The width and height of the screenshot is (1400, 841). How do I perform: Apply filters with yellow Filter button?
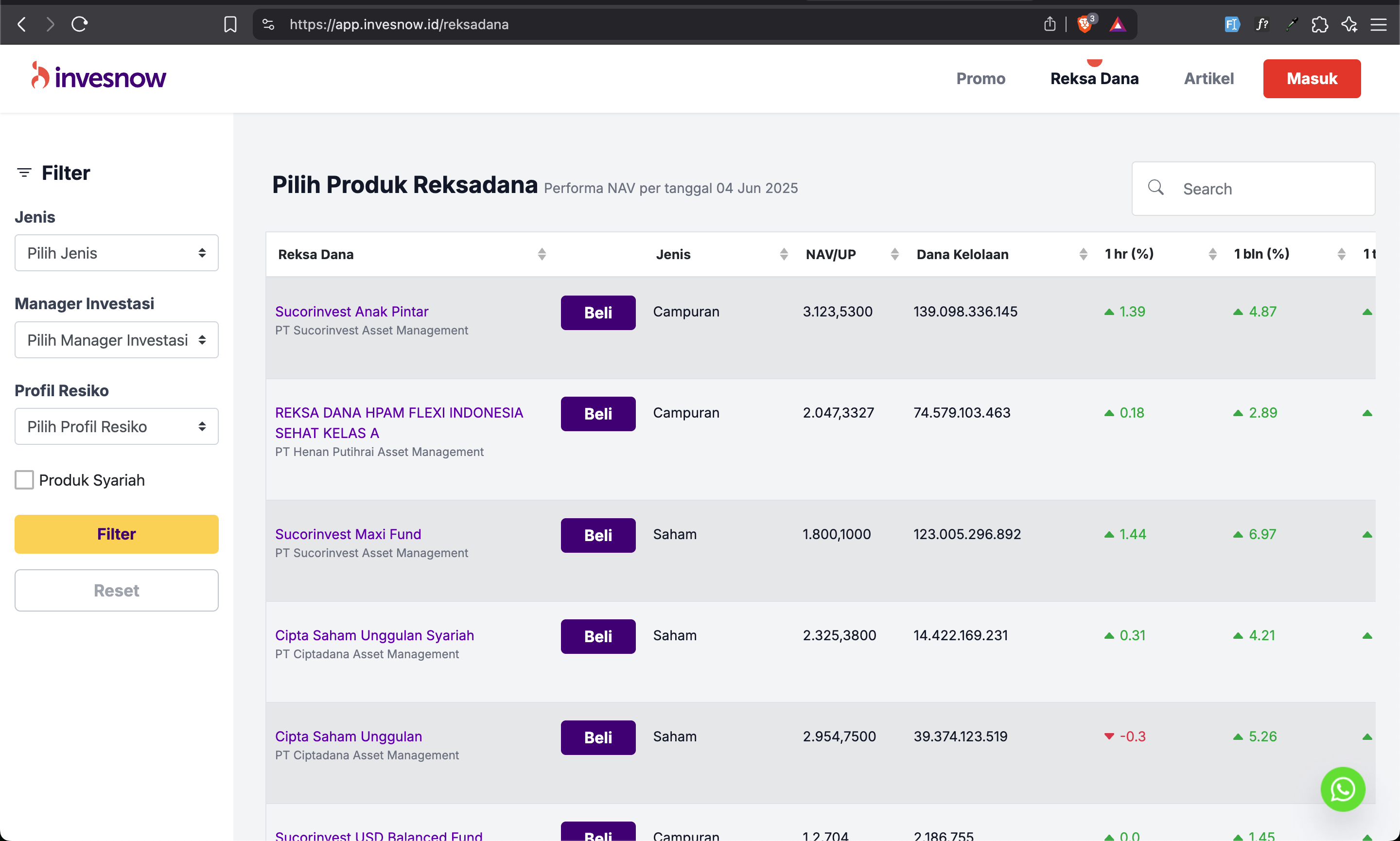click(117, 534)
